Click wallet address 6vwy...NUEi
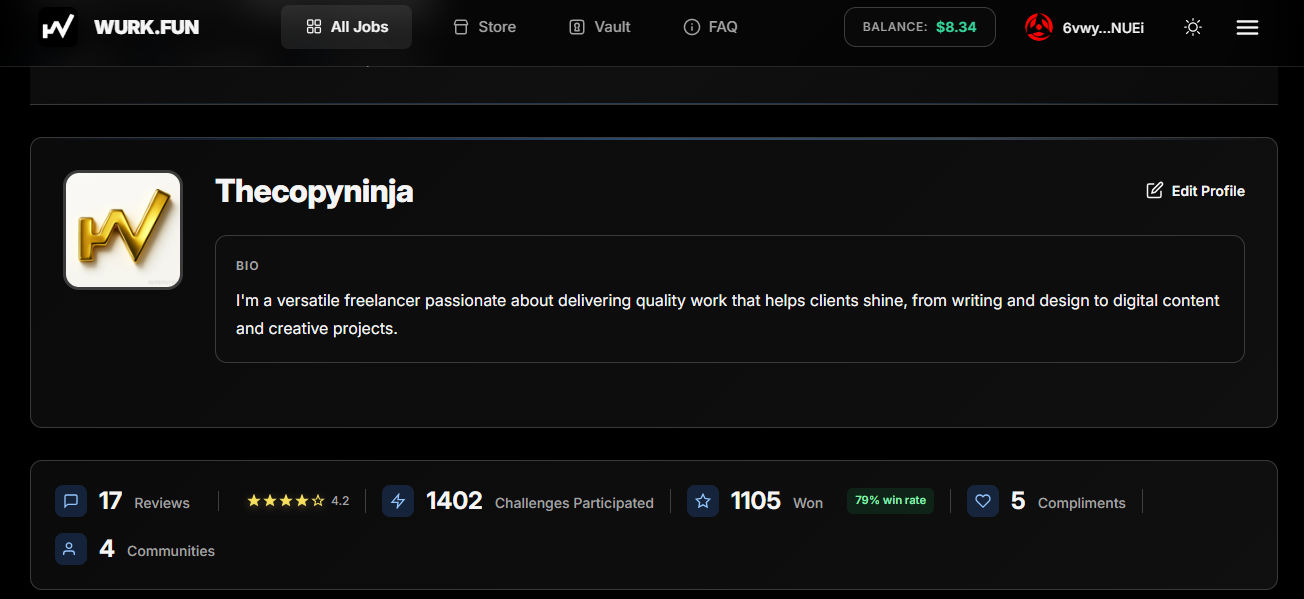Screen dimensions: 1304x599 1103,28
